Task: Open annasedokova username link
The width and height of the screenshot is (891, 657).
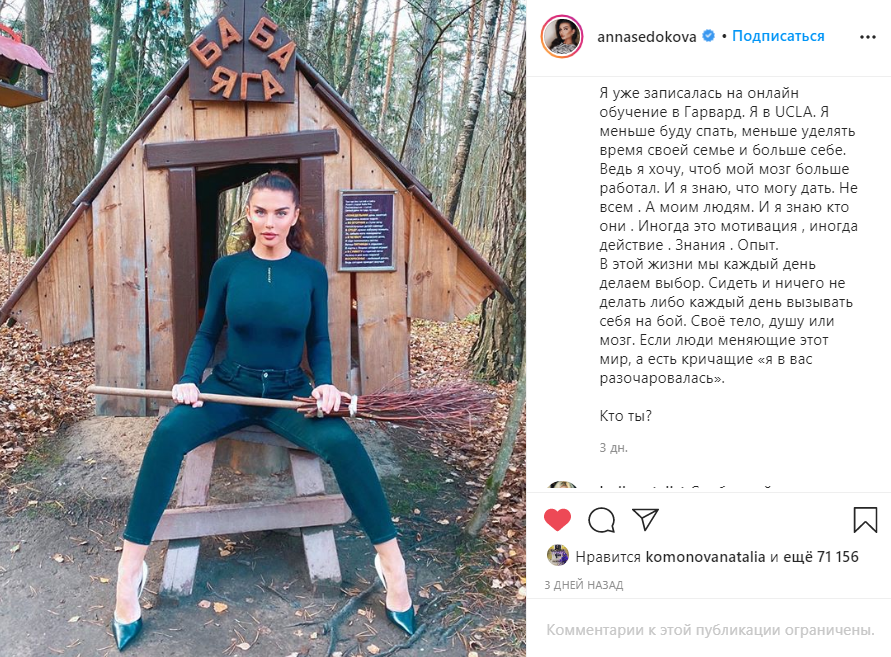Action: (x=647, y=37)
